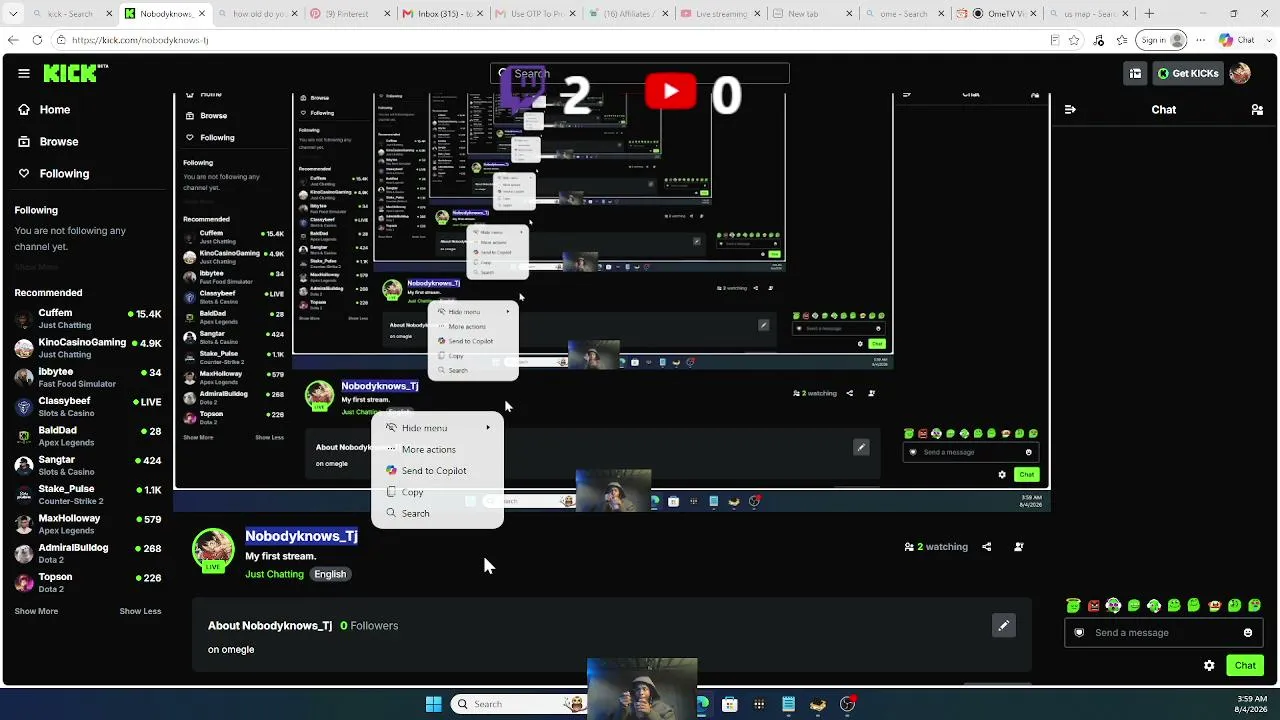Open the Following heart icon in sidebar
1280x720 pixels.
click(24, 174)
